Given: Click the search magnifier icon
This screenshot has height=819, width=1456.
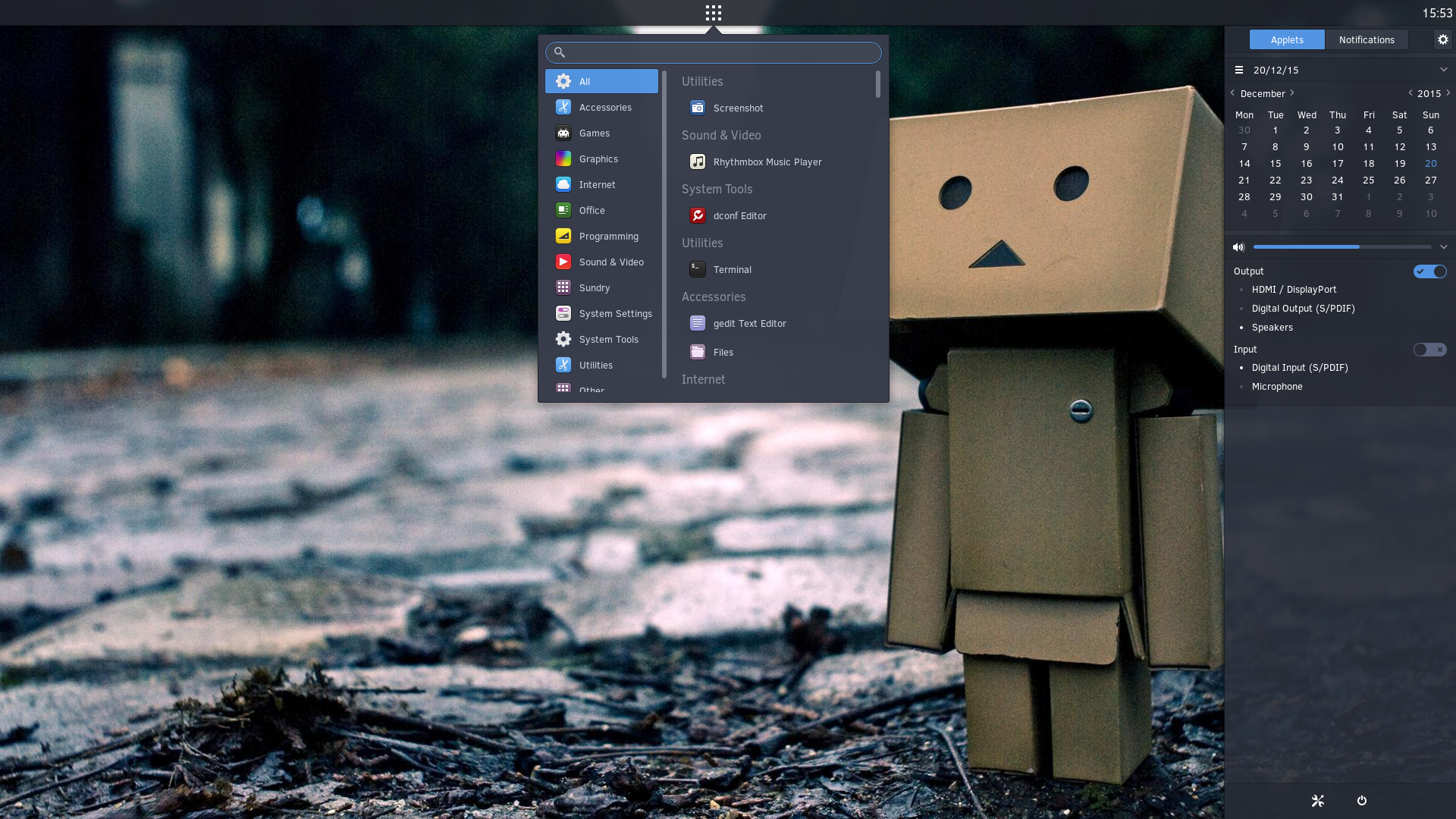Looking at the screenshot, I should coord(560,52).
